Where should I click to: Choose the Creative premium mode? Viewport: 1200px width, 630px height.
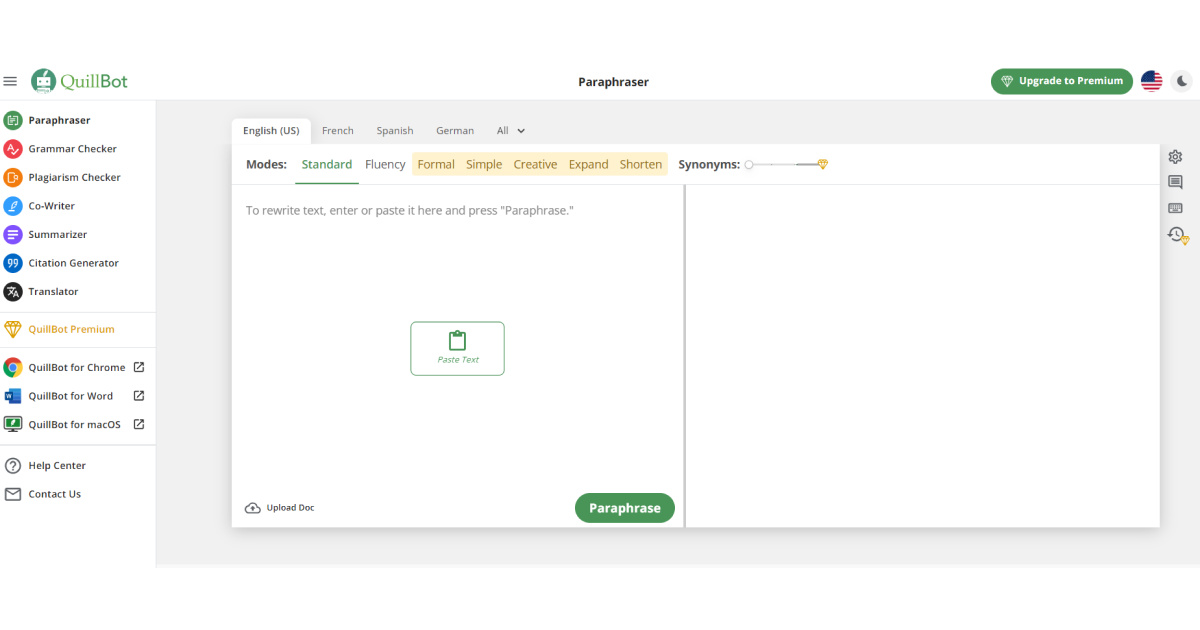535,165
